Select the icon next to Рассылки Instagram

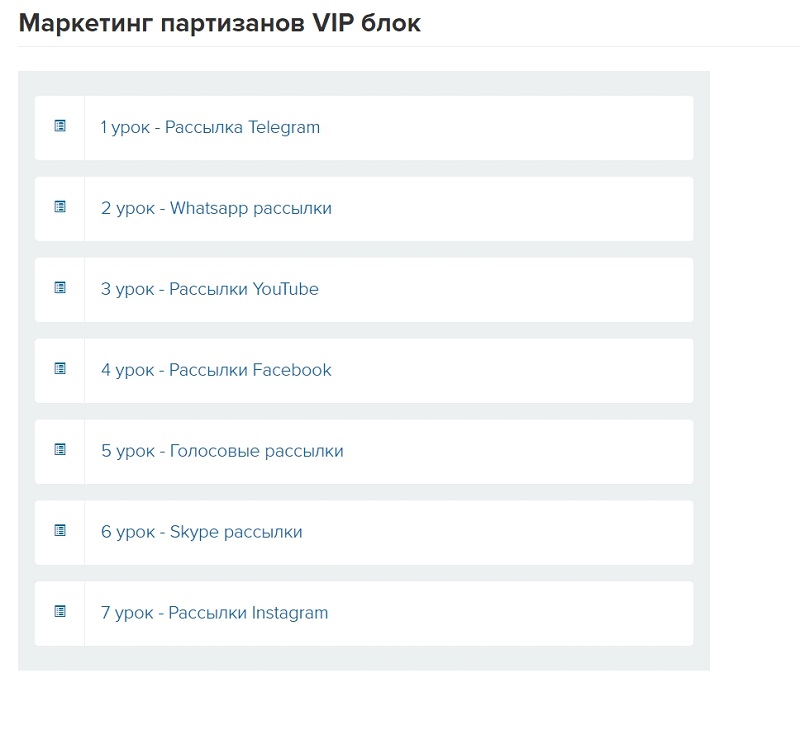60,612
